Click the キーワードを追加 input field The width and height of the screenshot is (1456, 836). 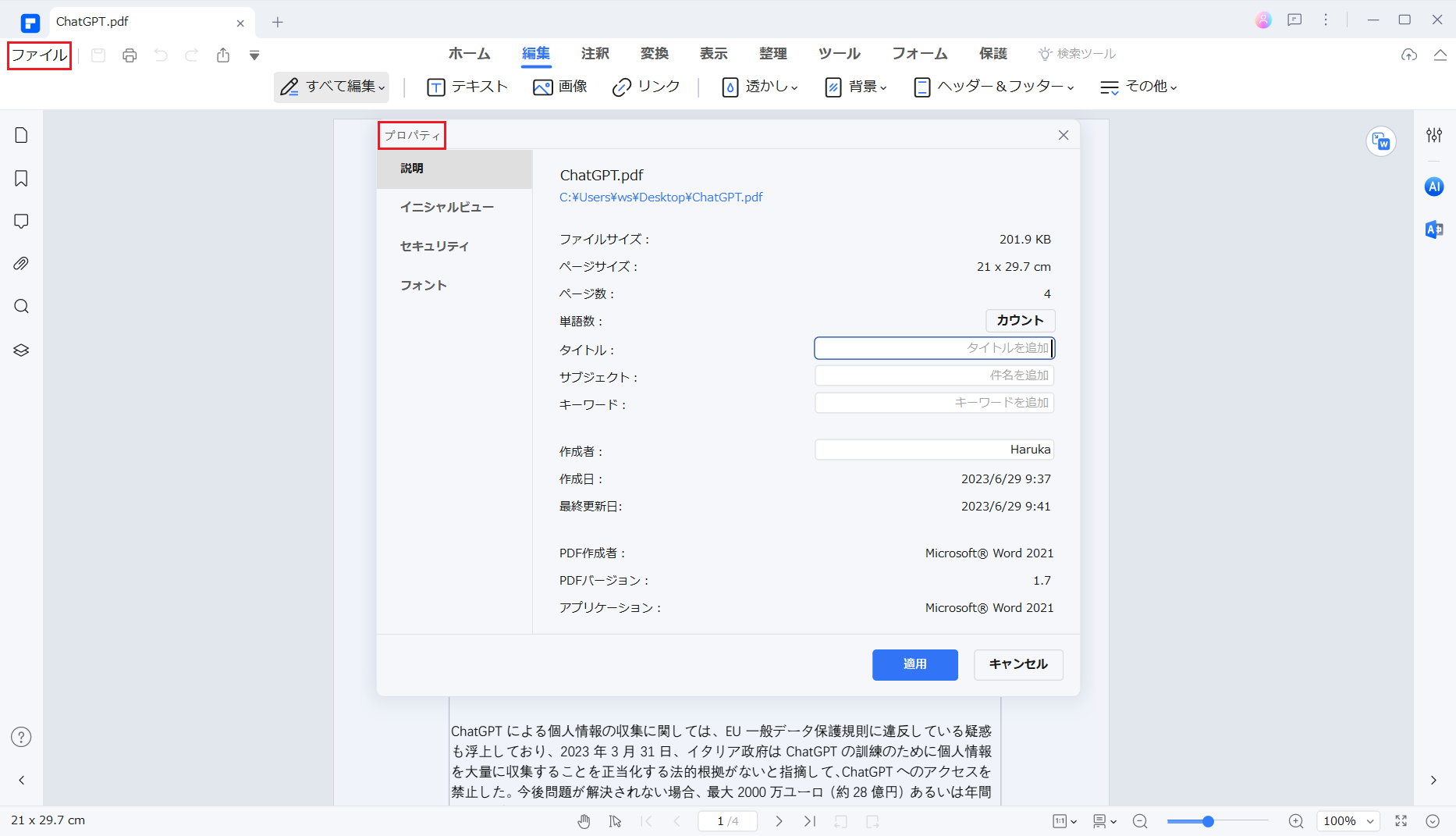[x=934, y=403]
